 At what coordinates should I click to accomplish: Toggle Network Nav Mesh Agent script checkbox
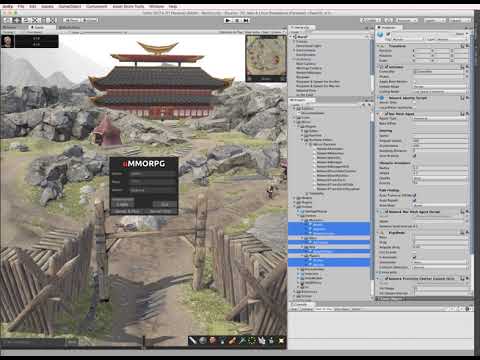387,212
